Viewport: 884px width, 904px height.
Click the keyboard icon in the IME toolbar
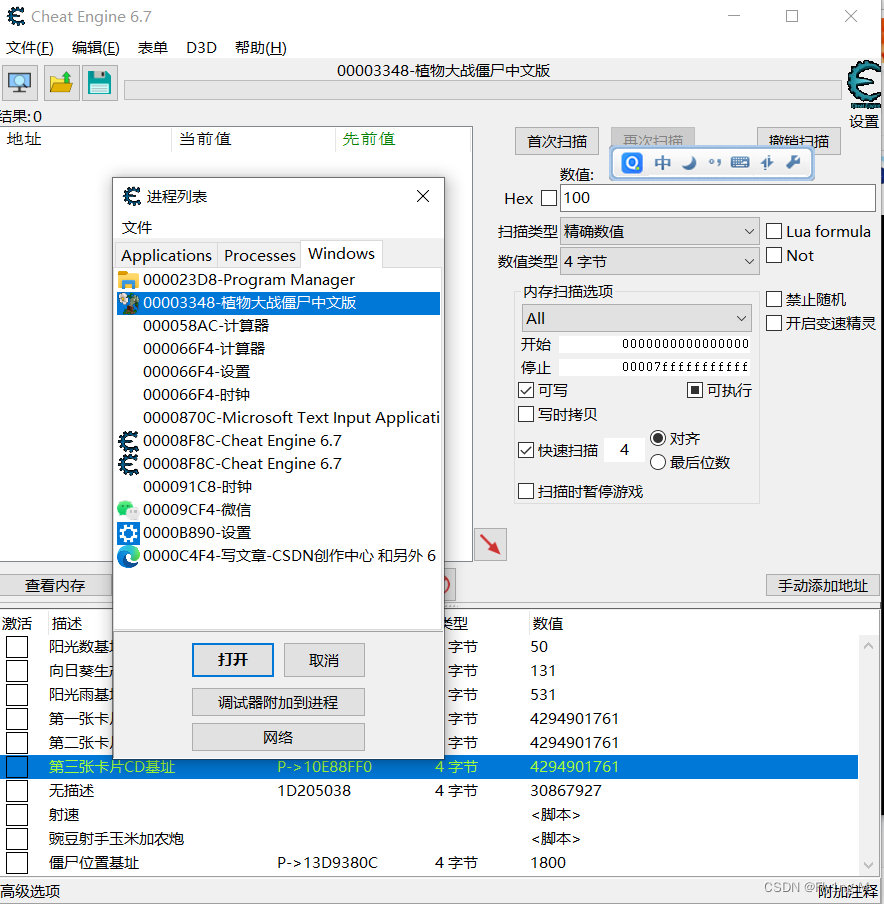(x=739, y=162)
